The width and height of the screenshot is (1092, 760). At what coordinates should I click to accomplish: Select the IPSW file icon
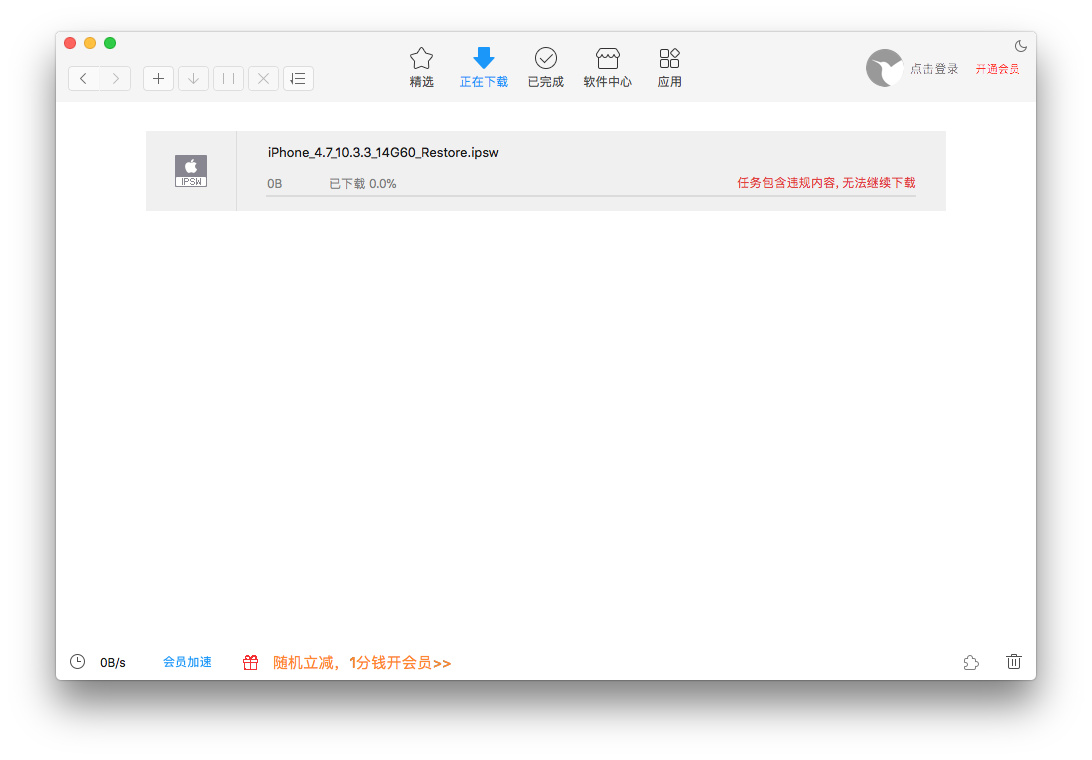click(x=191, y=171)
